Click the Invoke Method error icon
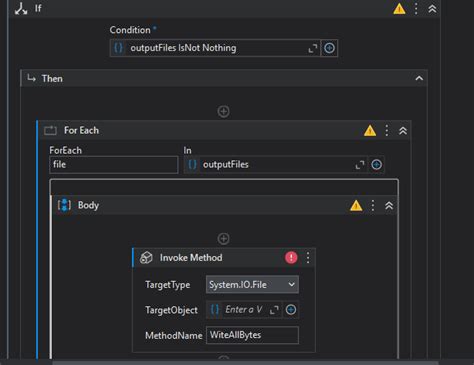The image size is (474, 365). point(291,258)
